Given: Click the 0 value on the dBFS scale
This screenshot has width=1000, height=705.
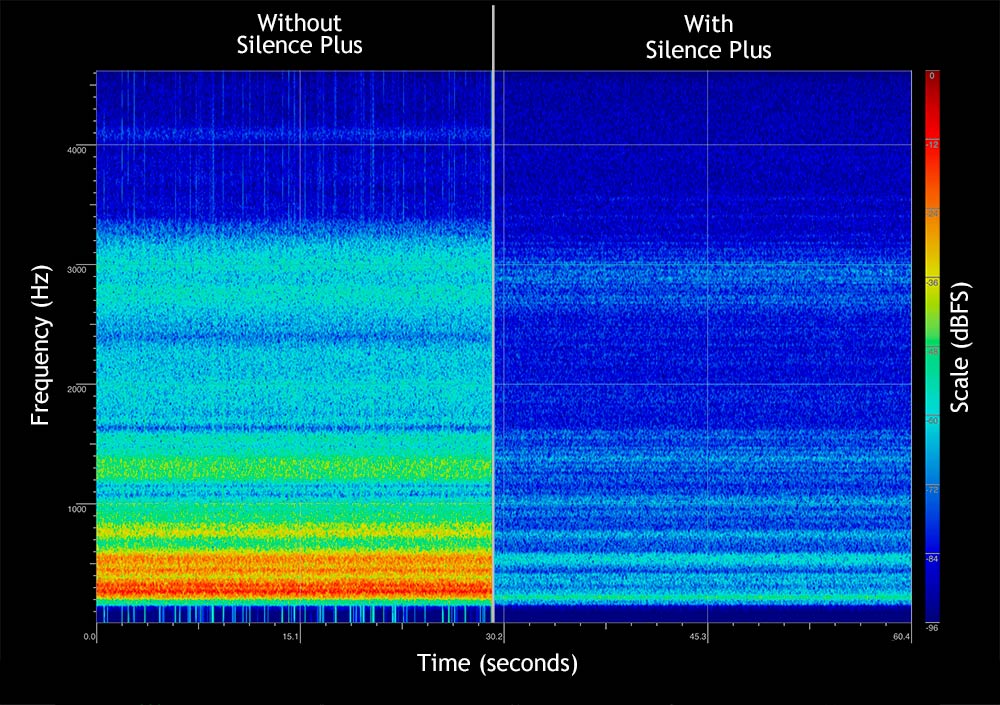Looking at the screenshot, I should click(932, 76).
